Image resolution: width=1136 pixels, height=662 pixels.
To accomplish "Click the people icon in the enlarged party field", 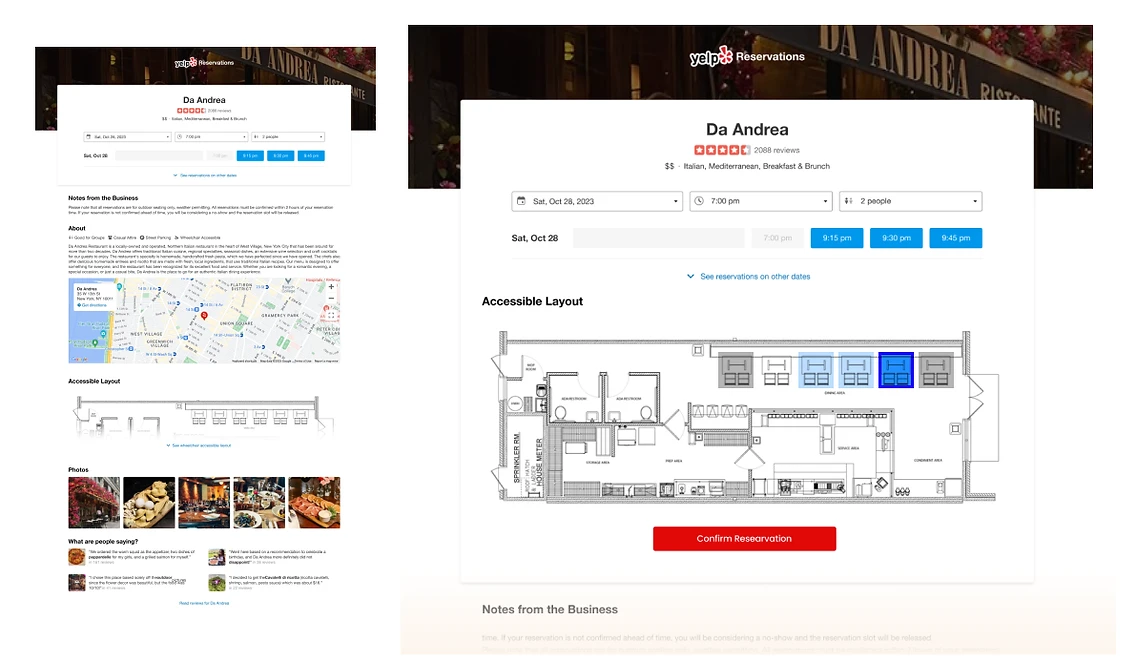I will coord(848,201).
